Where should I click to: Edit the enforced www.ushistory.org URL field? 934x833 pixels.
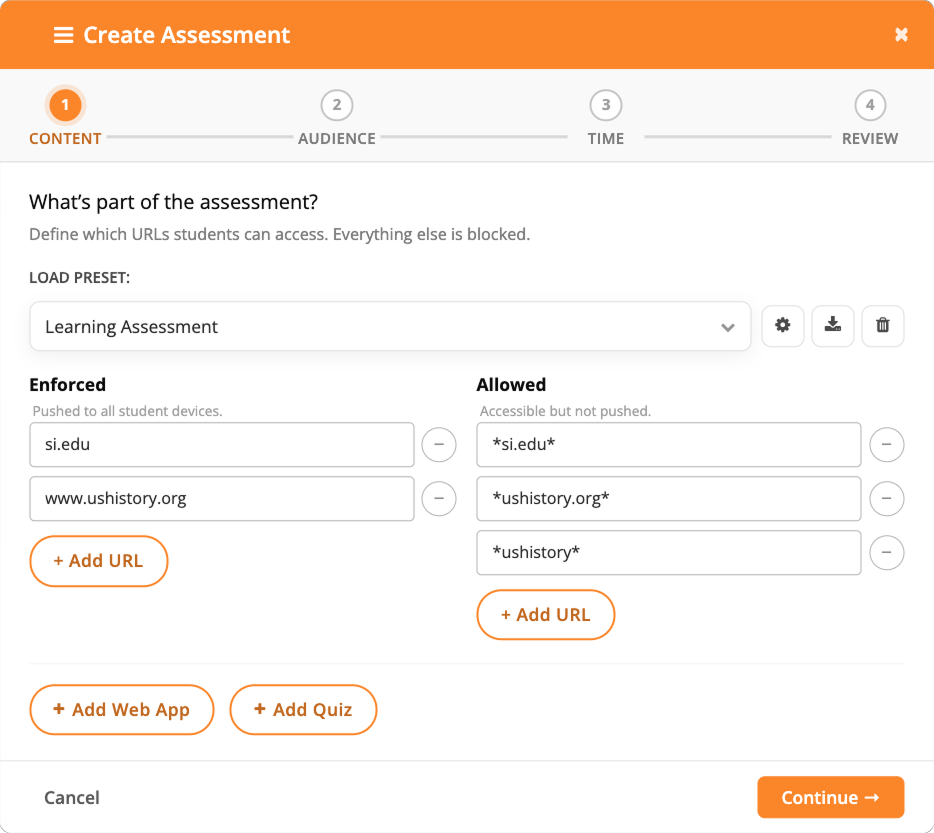click(222, 498)
